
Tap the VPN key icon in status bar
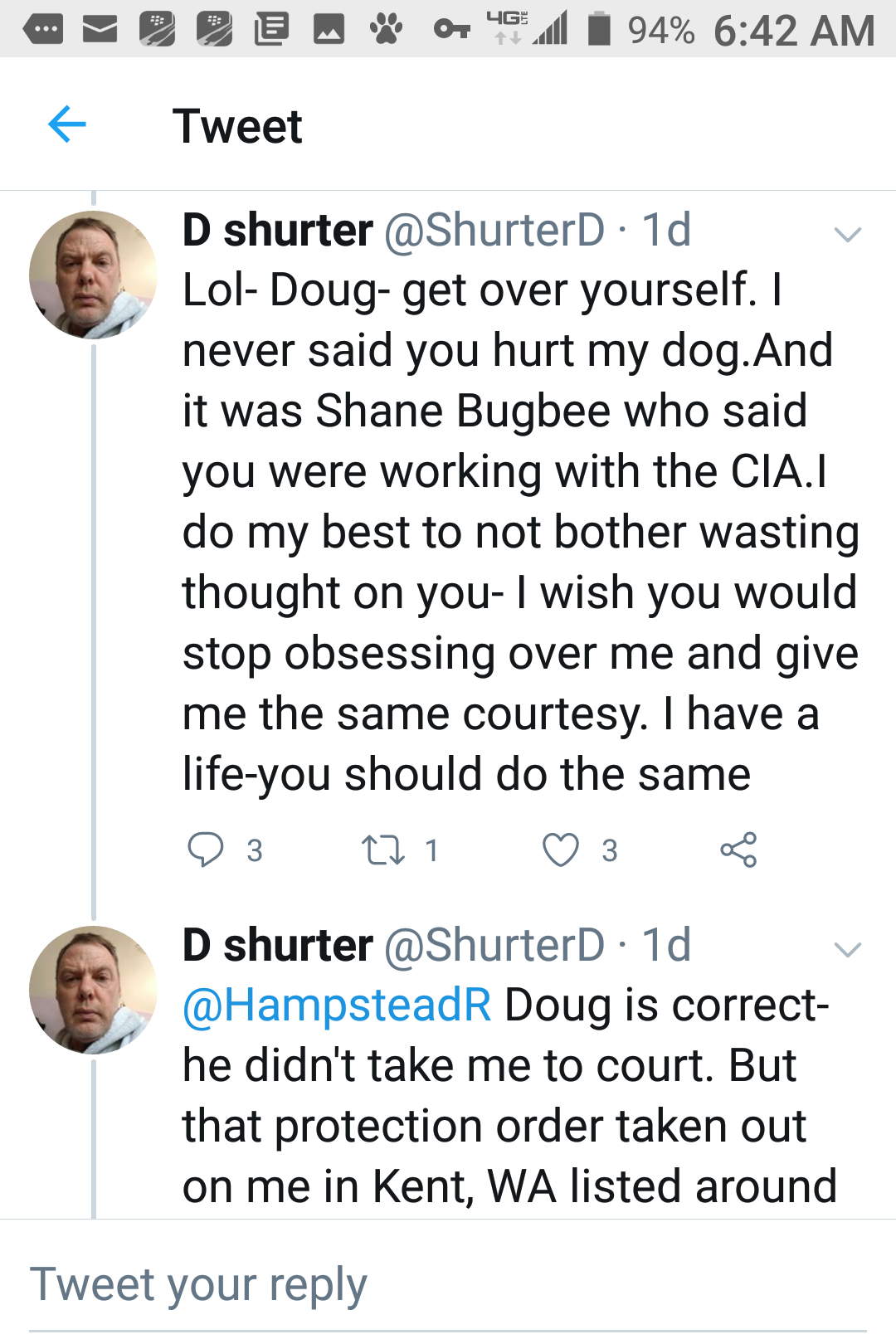(452, 30)
